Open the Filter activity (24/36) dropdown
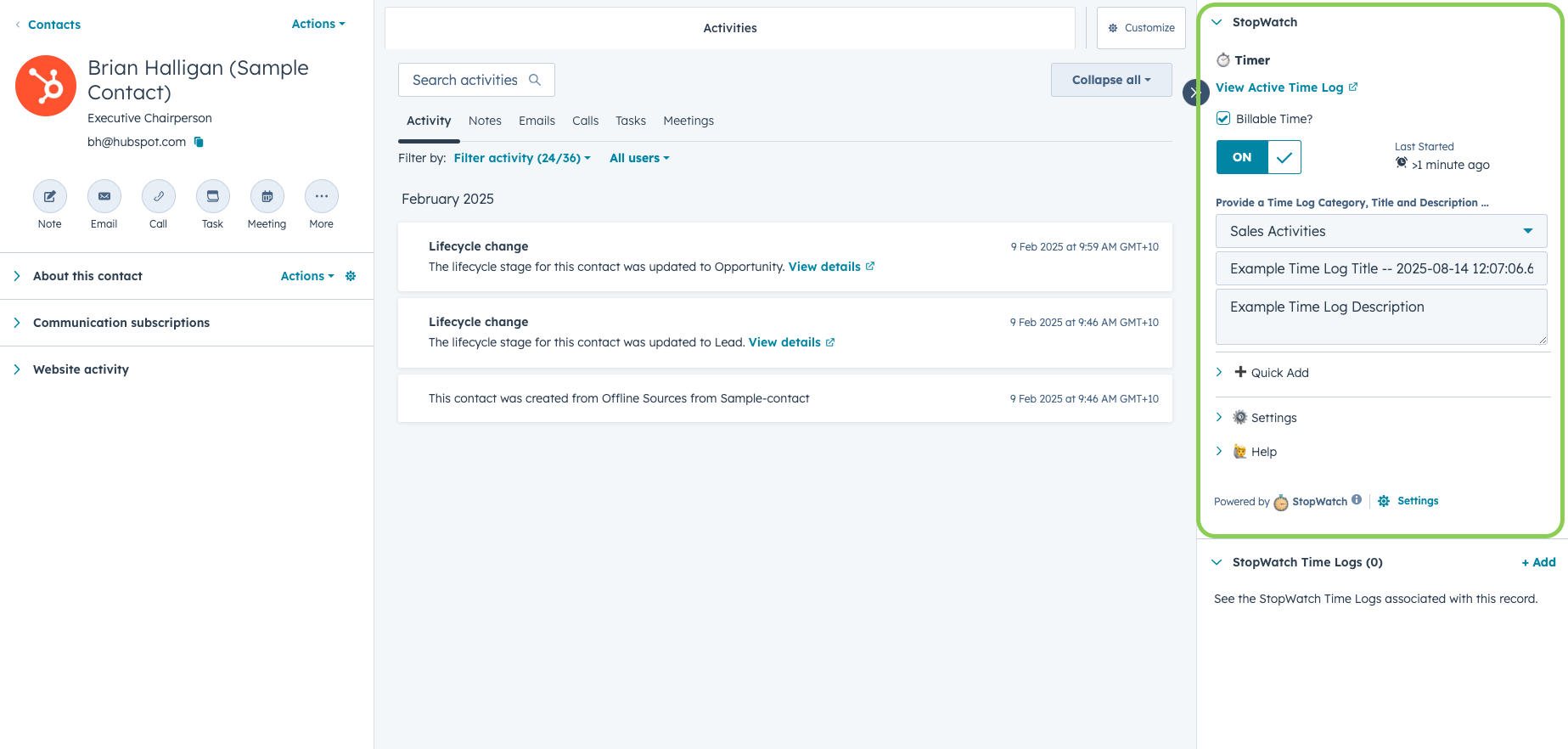This screenshot has height=749, width=1568. pyautogui.click(x=522, y=158)
